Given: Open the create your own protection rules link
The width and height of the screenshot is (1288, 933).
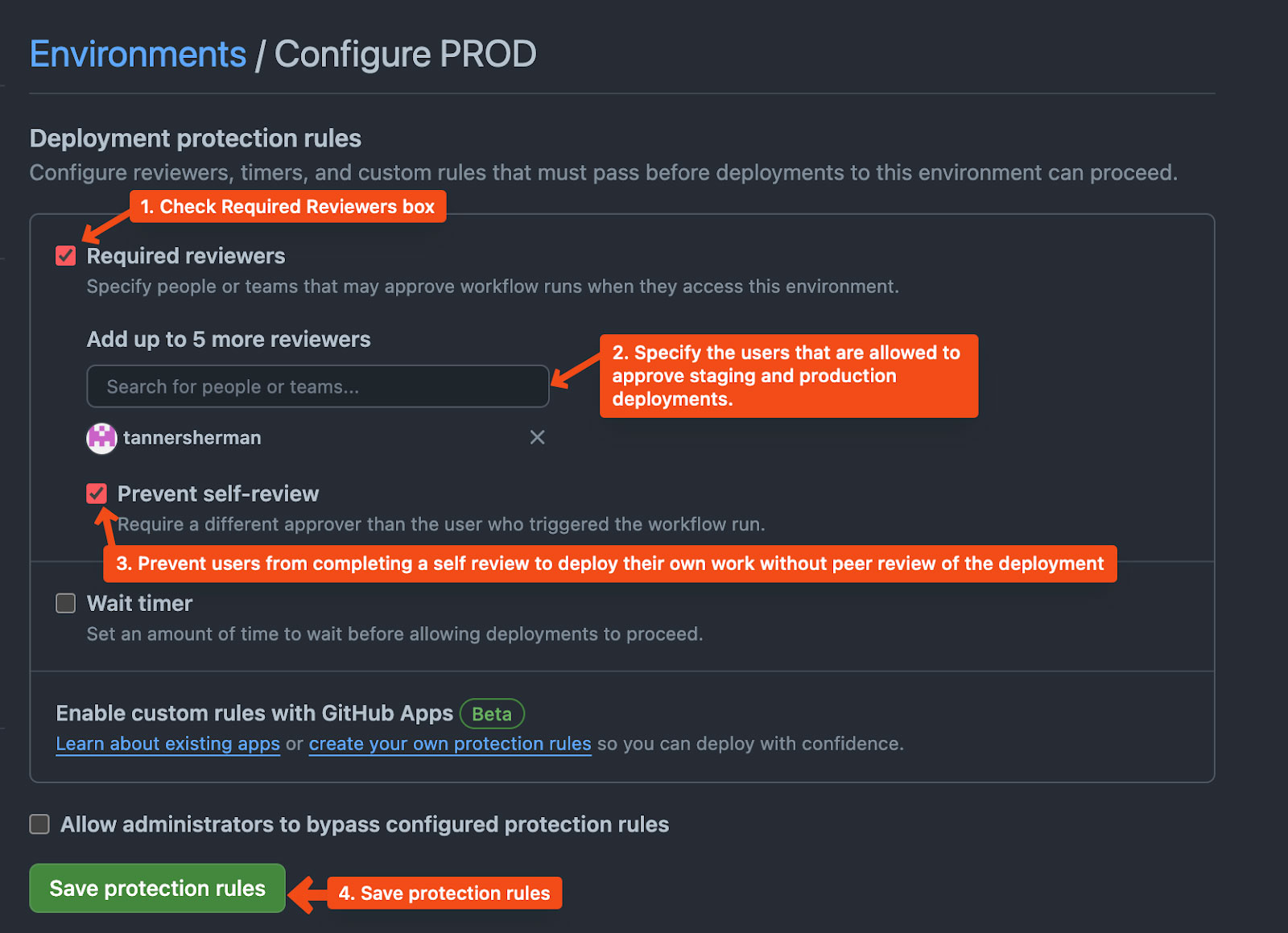Looking at the screenshot, I should click(x=450, y=744).
